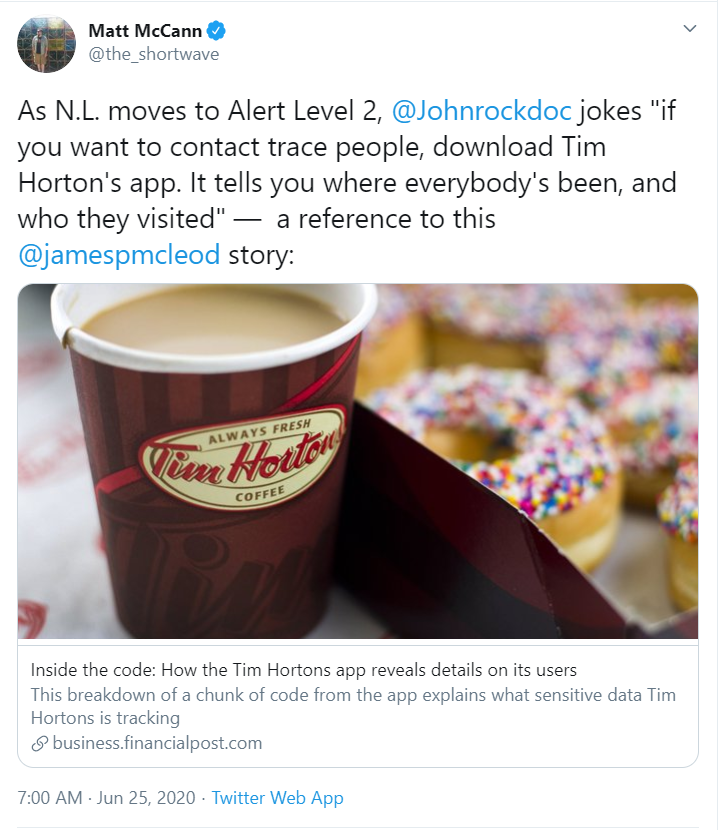
Task: Open the Tim Hortons coffee cup image
Action: [358, 461]
